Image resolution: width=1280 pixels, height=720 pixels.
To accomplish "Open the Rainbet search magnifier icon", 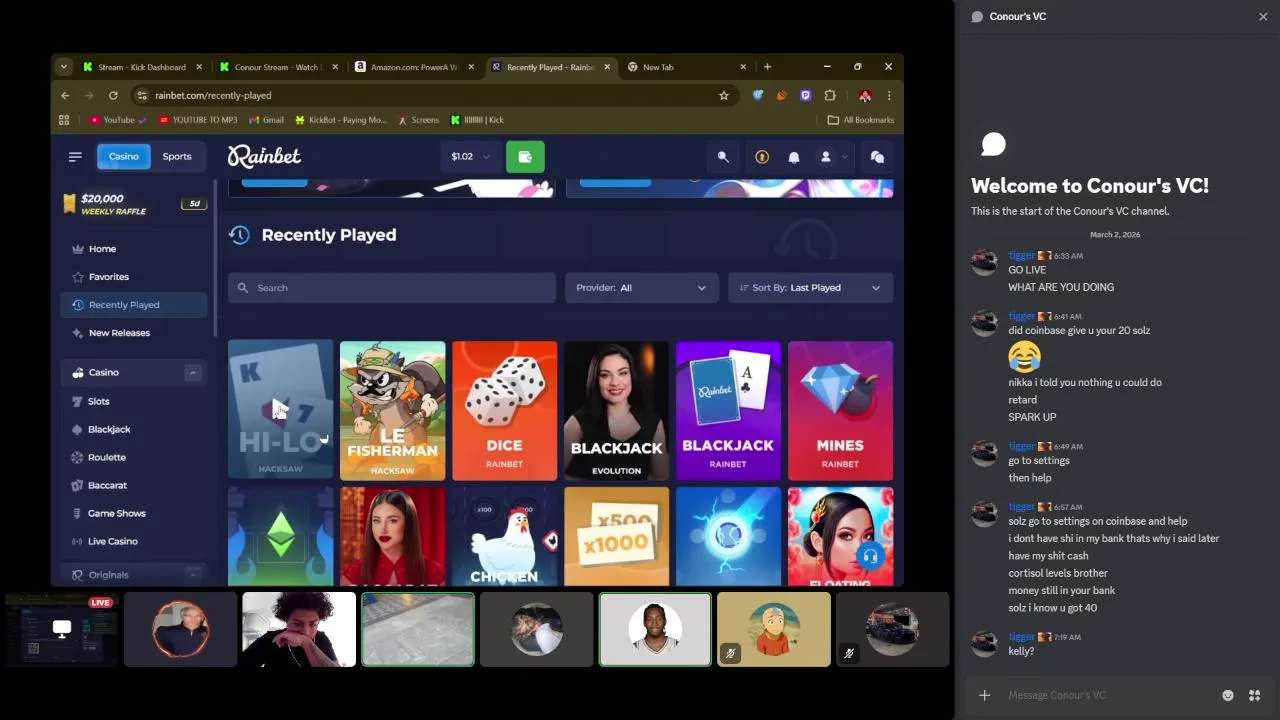I will tap(723, 157).
